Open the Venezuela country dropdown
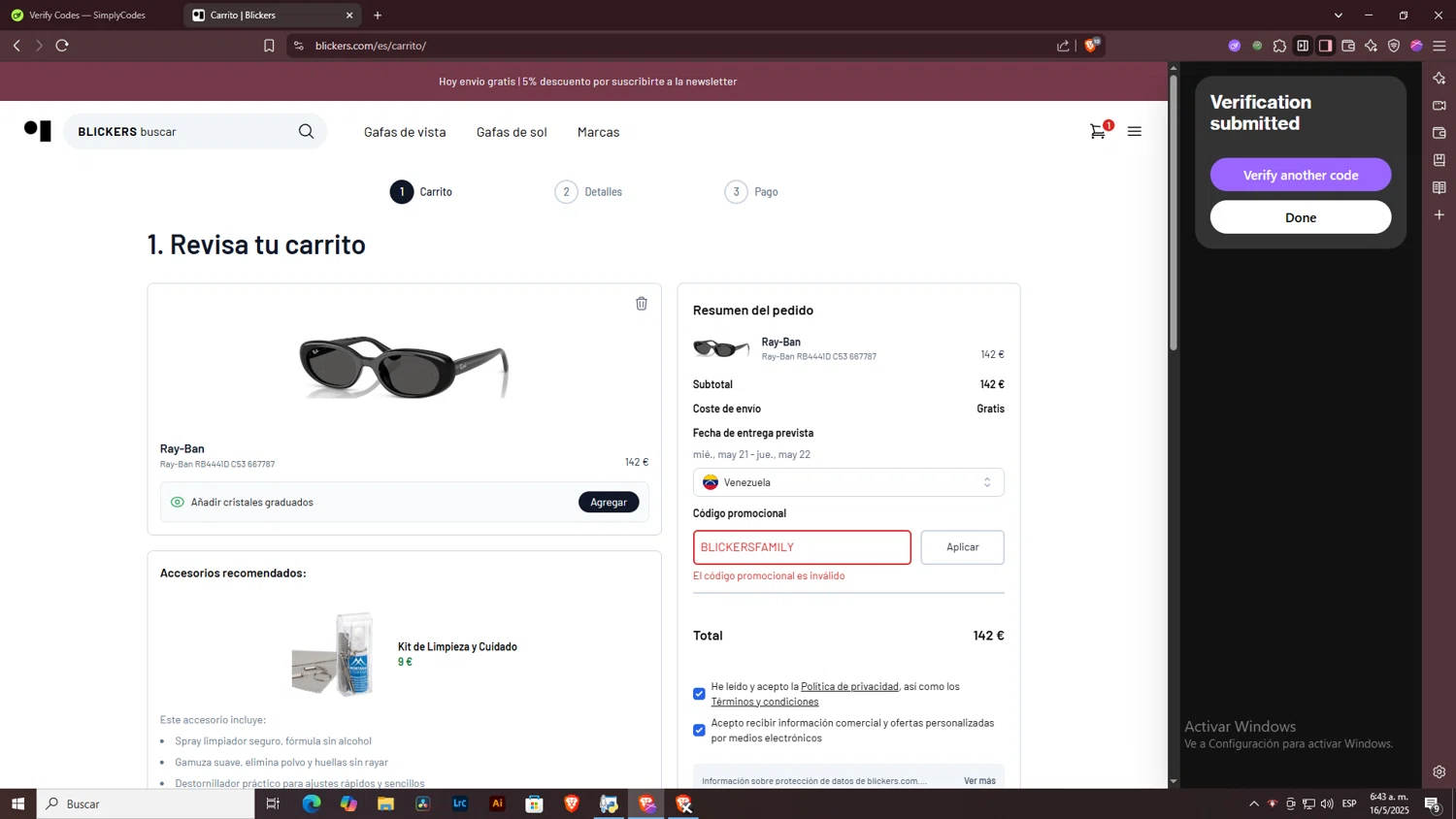 coord(848,482)
